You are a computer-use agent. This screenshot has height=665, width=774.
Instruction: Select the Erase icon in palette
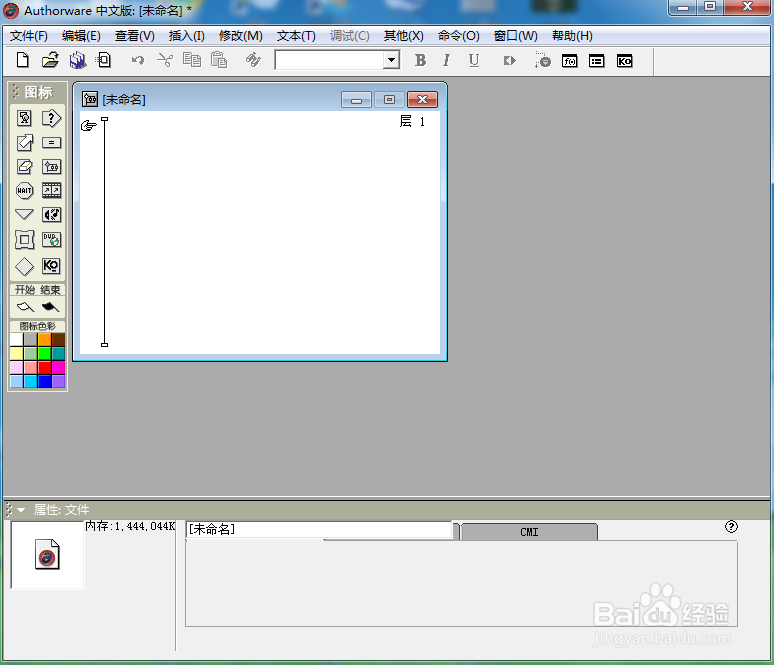(x=24, y=166)
